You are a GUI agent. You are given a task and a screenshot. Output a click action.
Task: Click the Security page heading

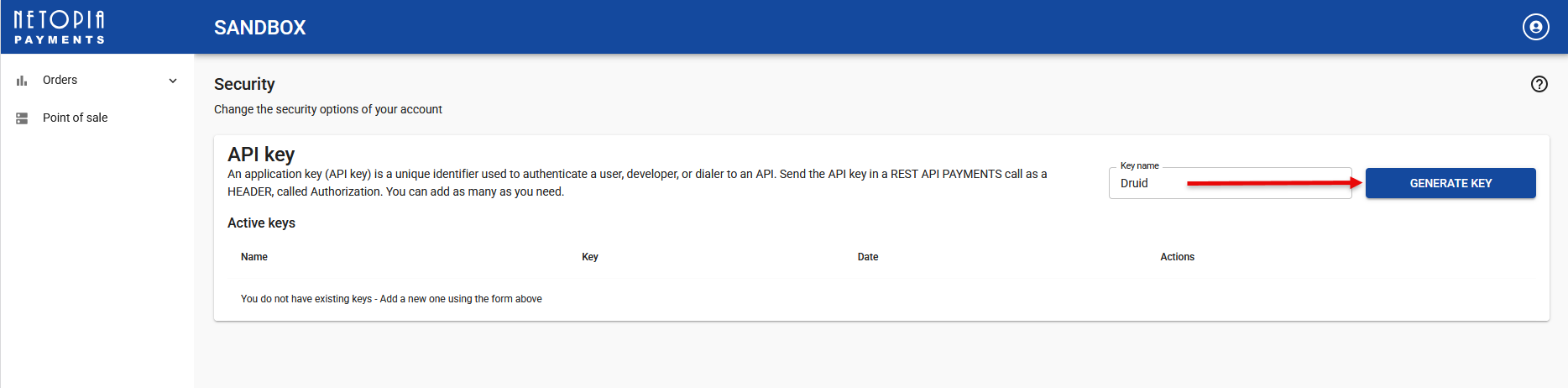point(244,84)
